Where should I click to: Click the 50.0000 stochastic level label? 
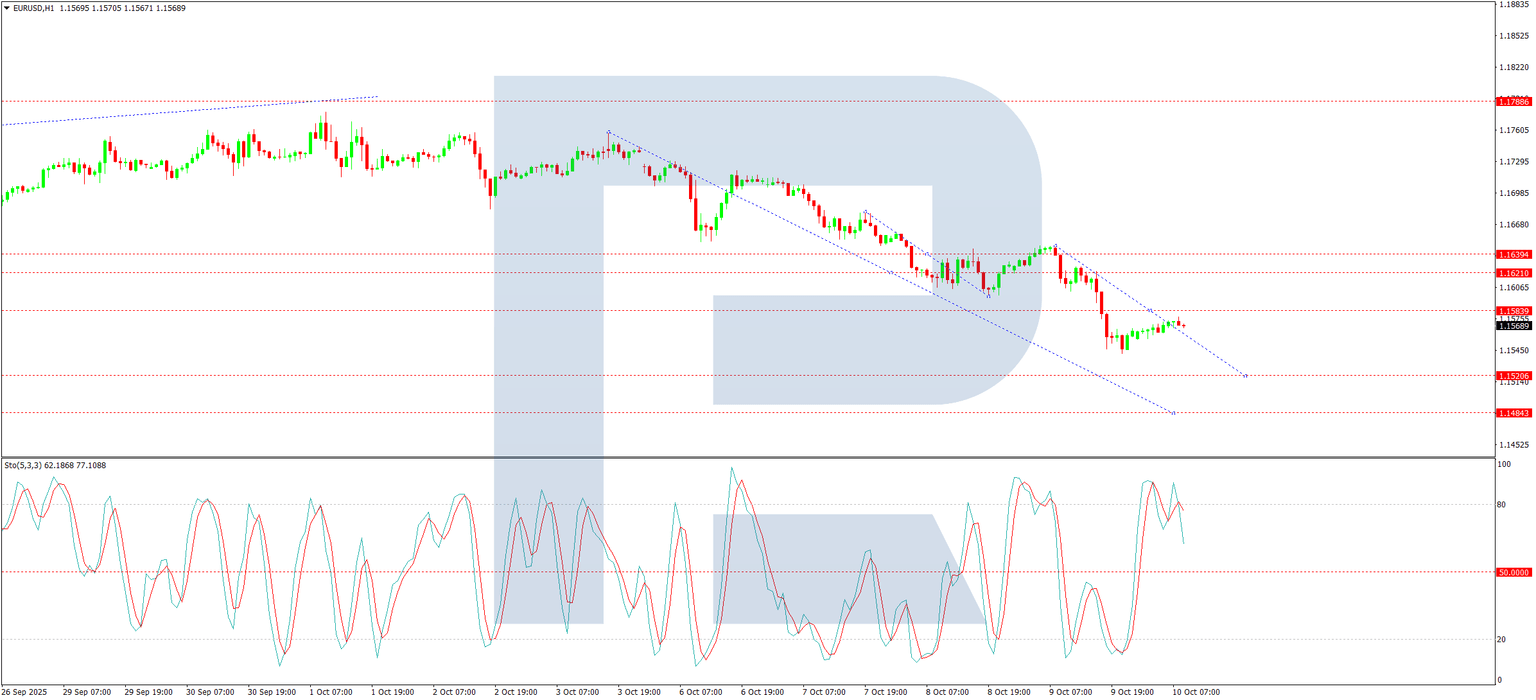point(1514,573)
